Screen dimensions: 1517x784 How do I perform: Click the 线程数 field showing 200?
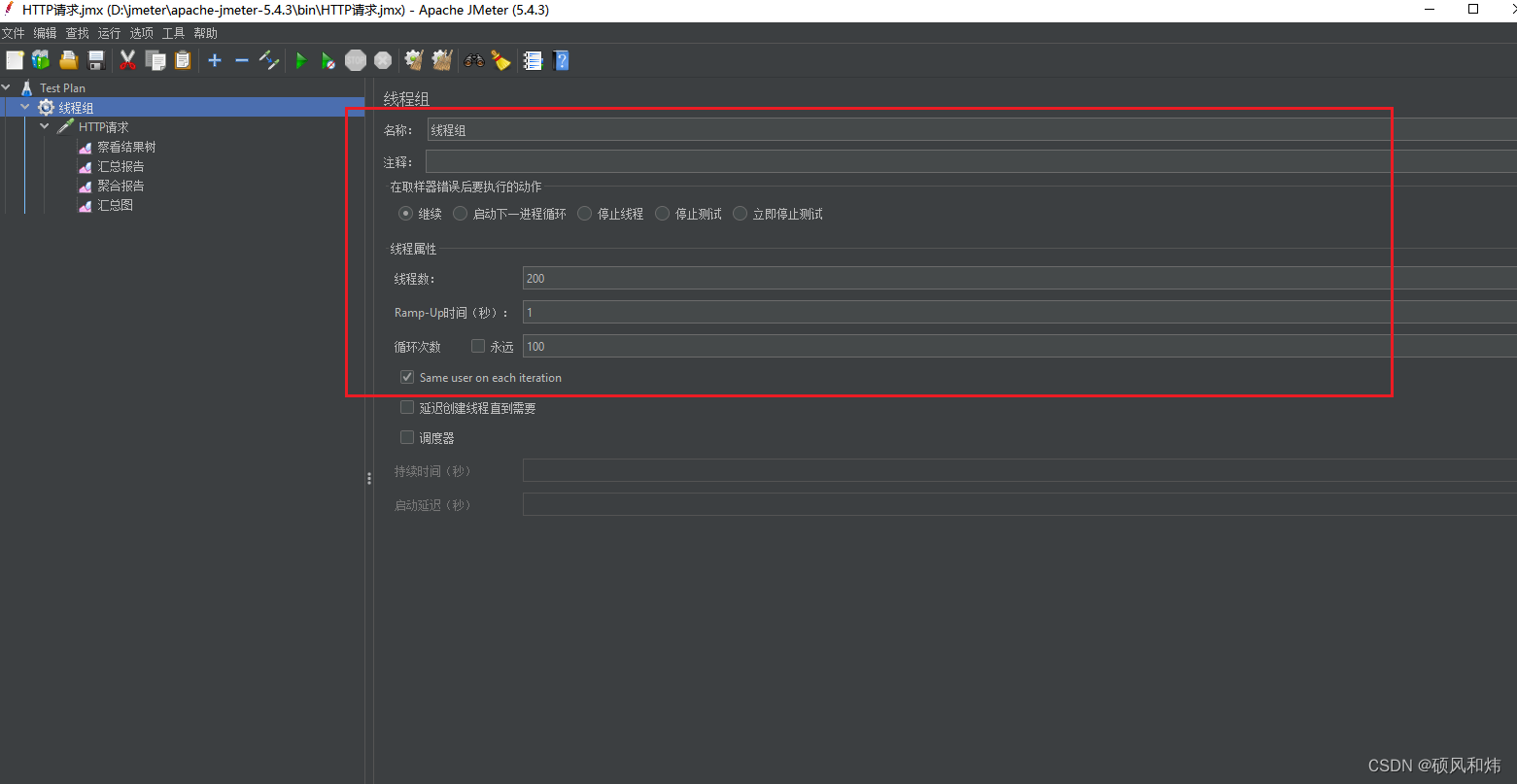(1019, 278)
